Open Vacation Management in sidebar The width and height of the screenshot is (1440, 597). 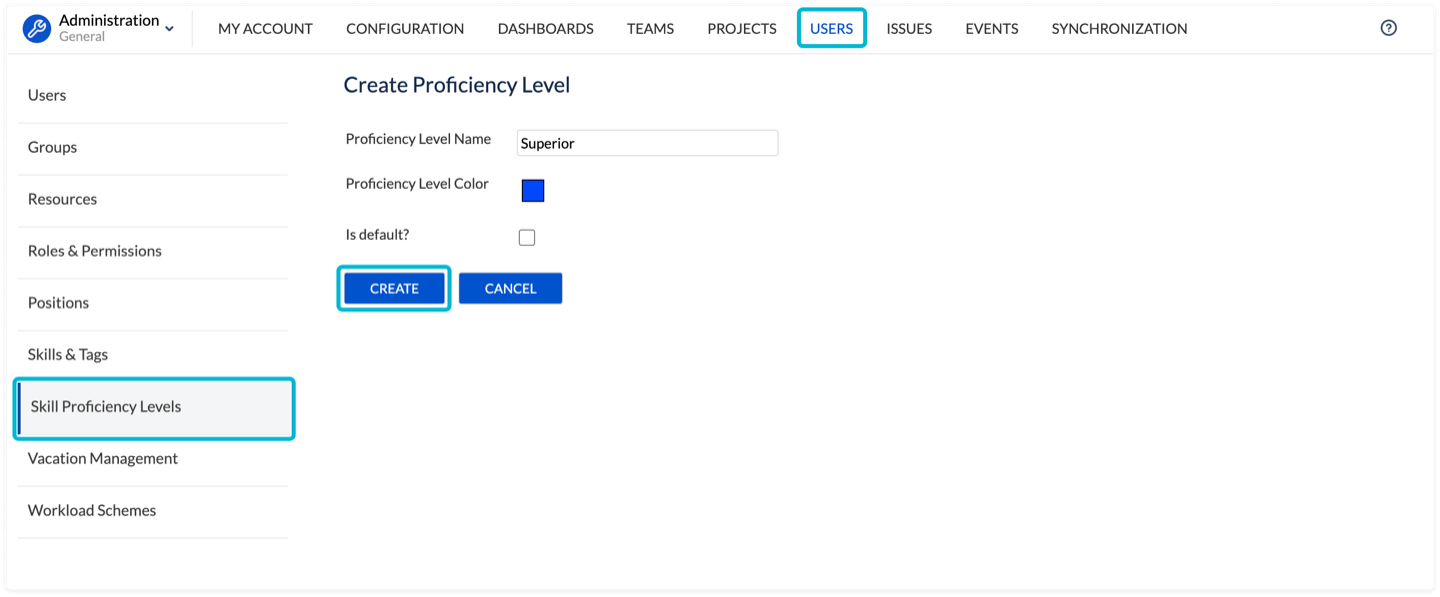(x=103, y=459)
